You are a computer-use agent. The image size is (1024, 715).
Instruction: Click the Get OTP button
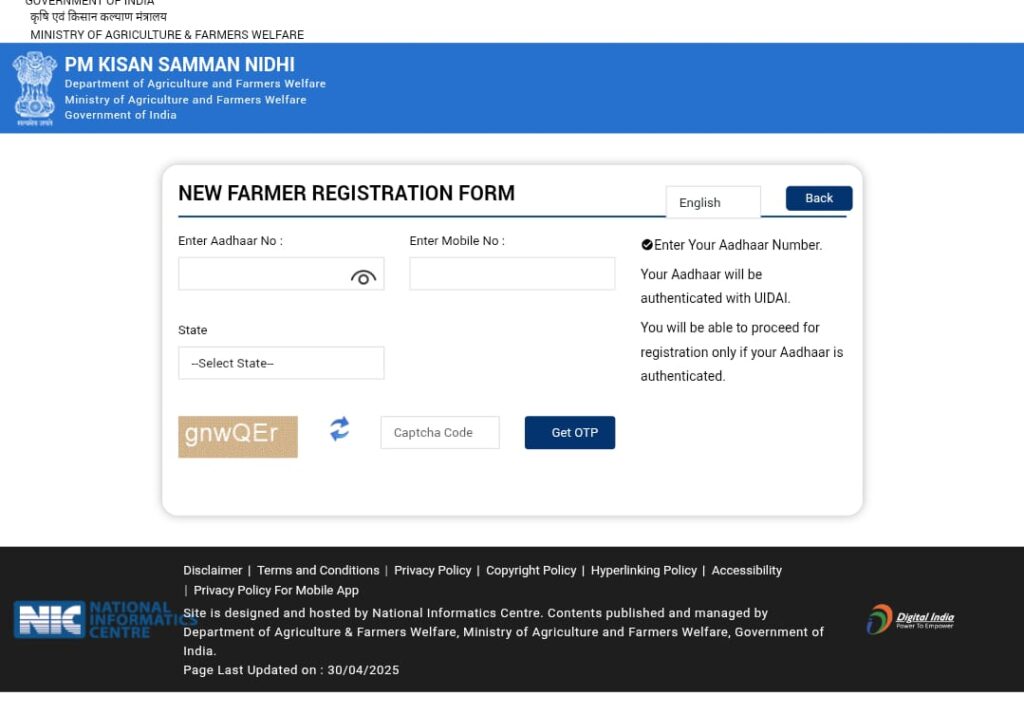click(569, 432)
